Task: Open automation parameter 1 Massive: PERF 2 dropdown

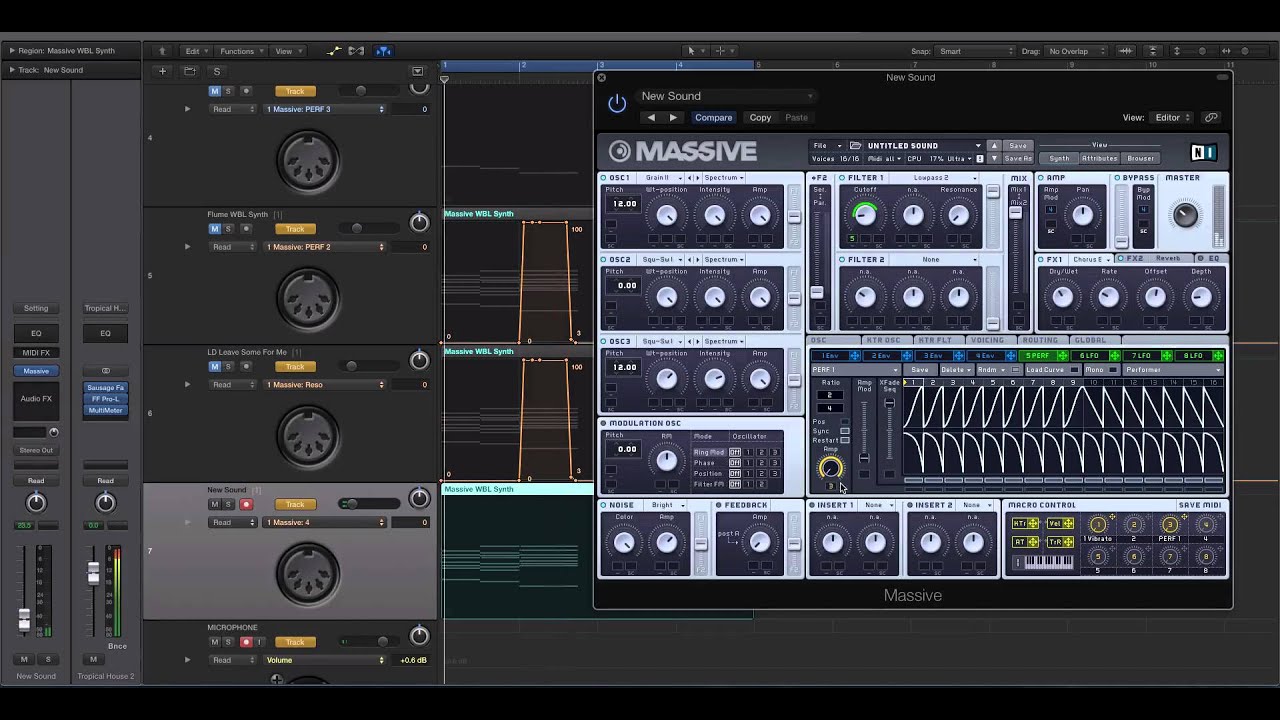Action: tap(325, 247)
